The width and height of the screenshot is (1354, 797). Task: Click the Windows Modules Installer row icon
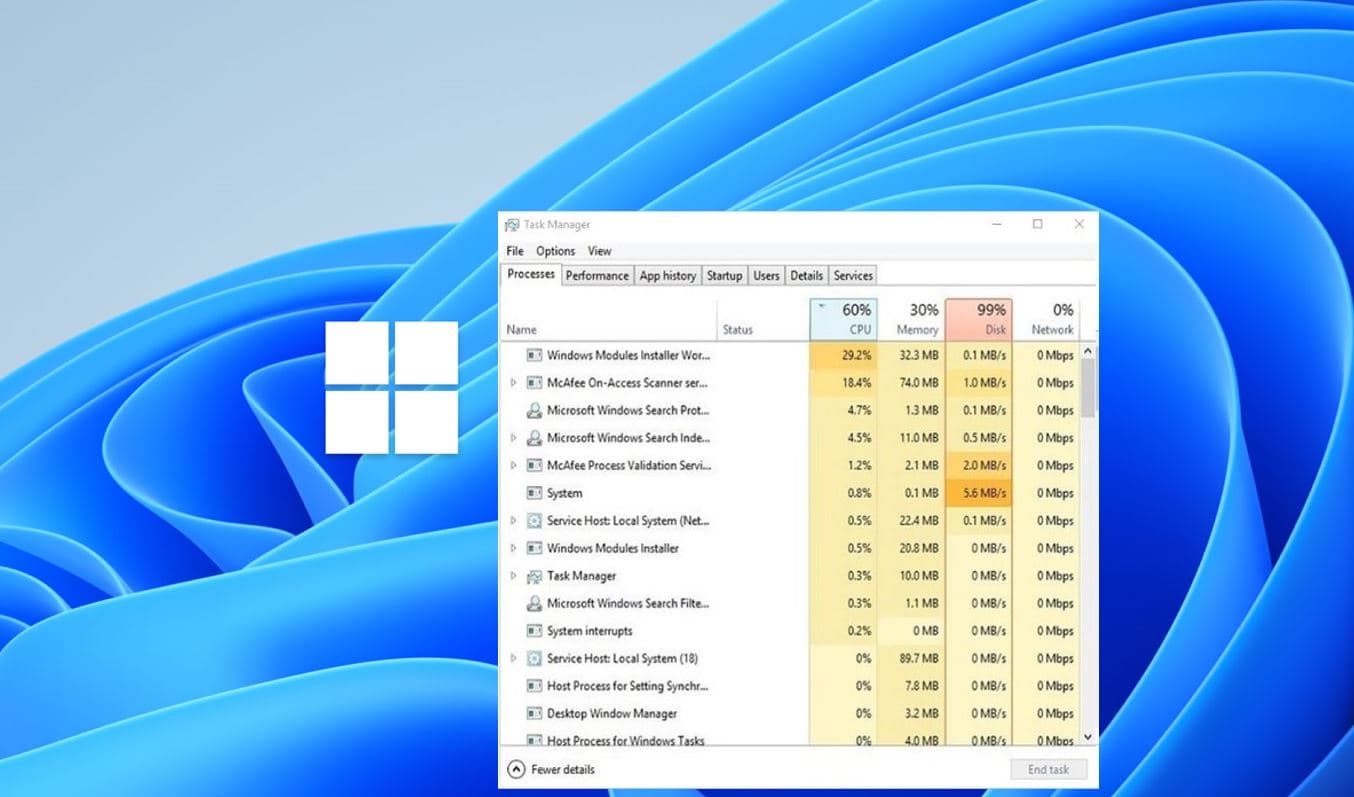534,548
